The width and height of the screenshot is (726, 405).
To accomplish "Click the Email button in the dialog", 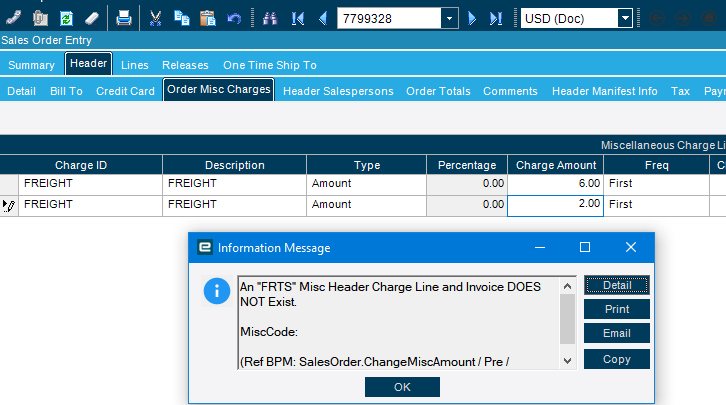I will coord(617,333).
